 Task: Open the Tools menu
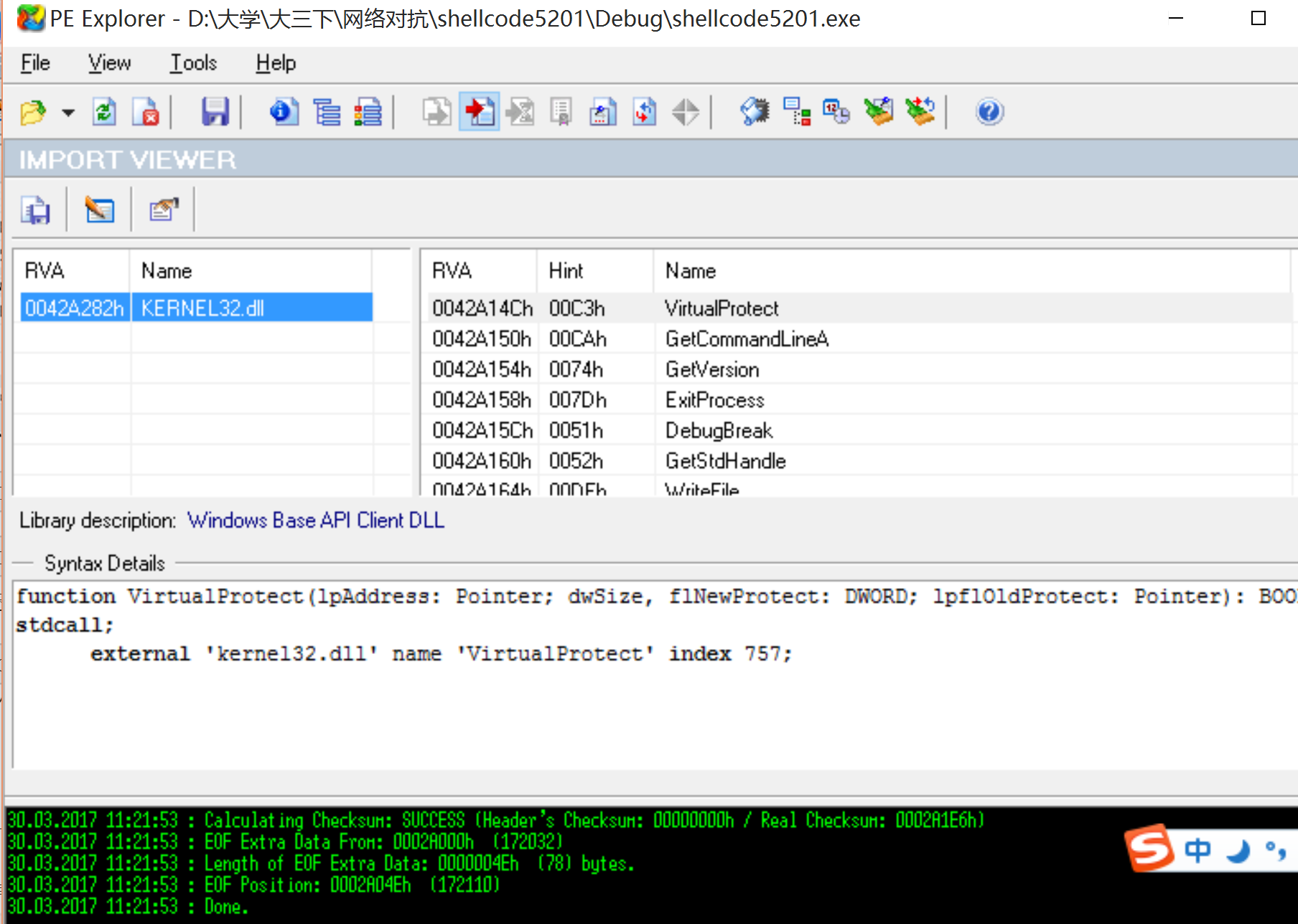[193, 63]
